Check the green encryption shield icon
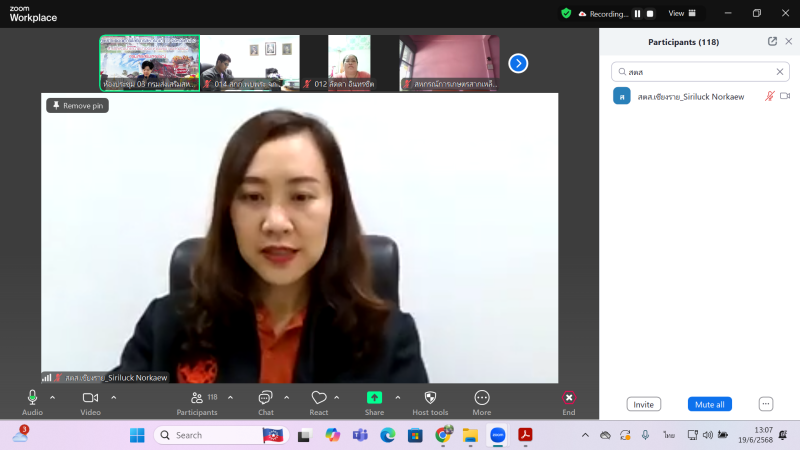 [566, 13]
